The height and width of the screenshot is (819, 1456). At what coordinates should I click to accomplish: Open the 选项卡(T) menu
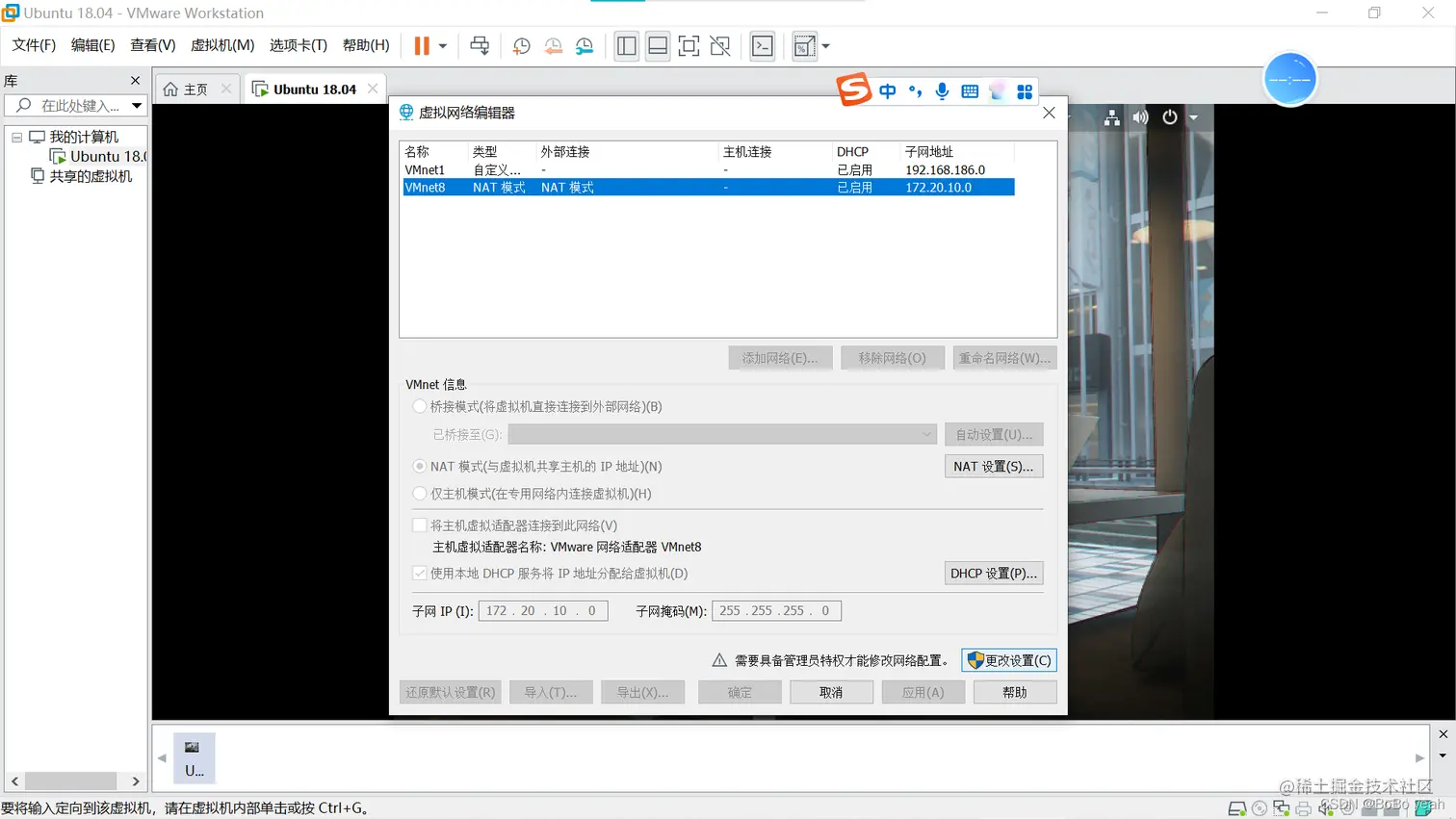click(x=299, y=45)
